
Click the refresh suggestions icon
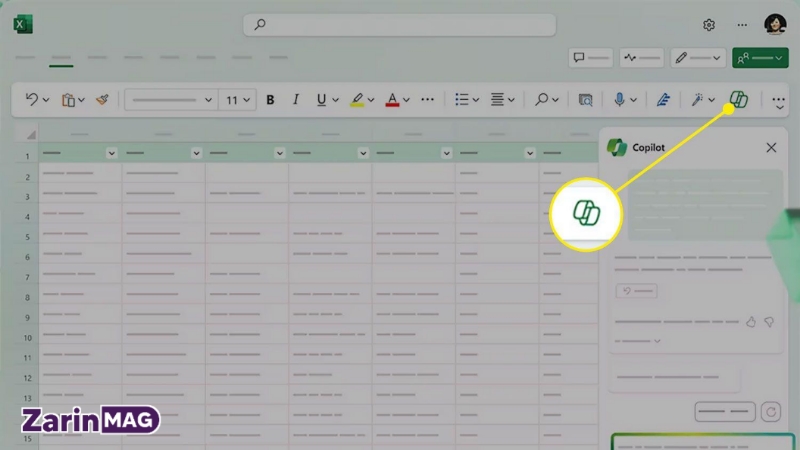[x=770, y=412]
